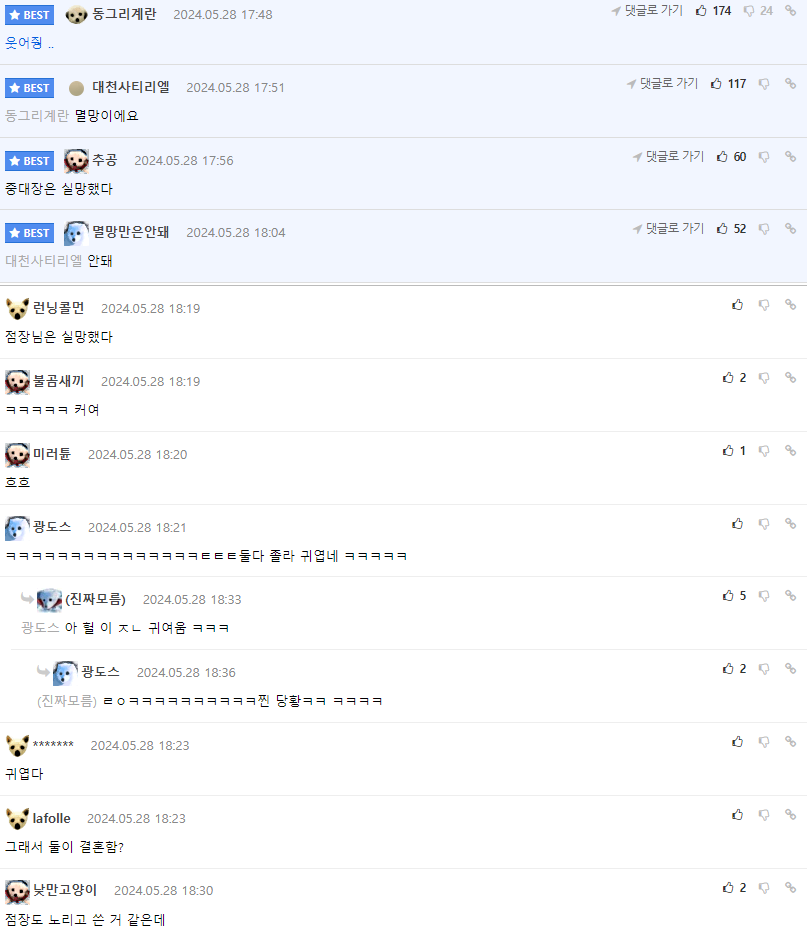The image size is (807, 936).
Task: Copy link icon on 대천사티리엘's comment
Action: [x=790, y=84]
